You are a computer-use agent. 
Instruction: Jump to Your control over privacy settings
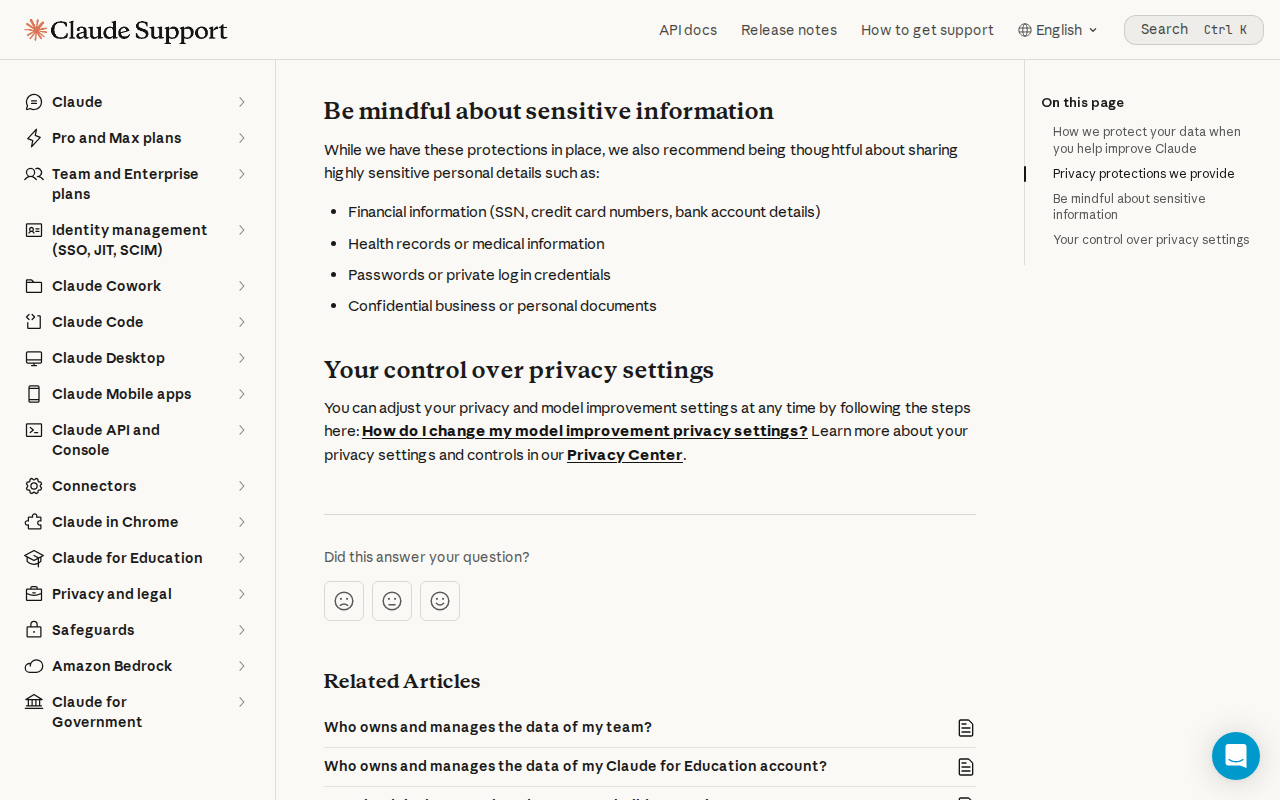pos(1151,240)
